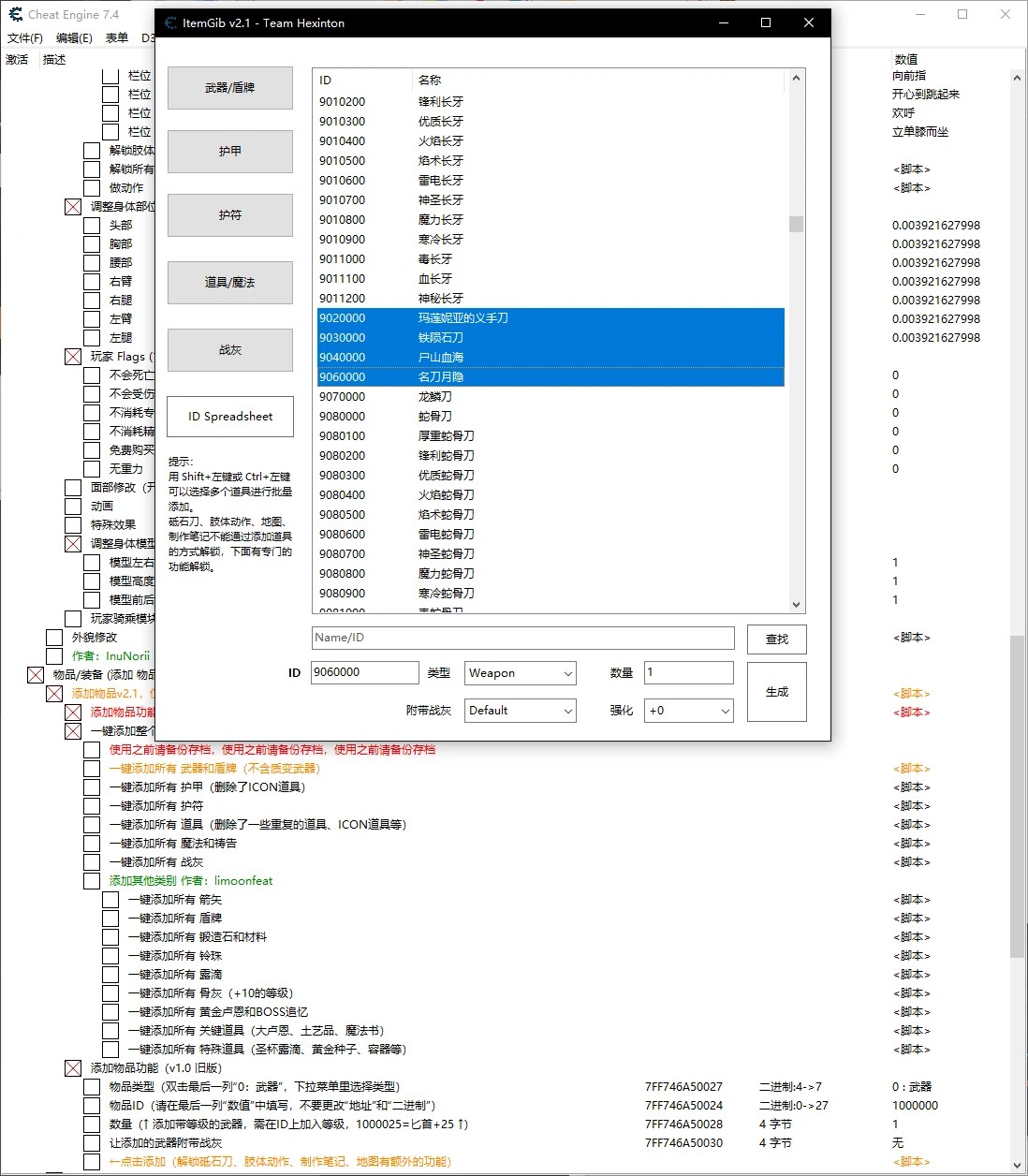1028x1176 pixels.
Task: Toggle 一键添加所有 铃珠 checkbox
Action: coord(110,956)
